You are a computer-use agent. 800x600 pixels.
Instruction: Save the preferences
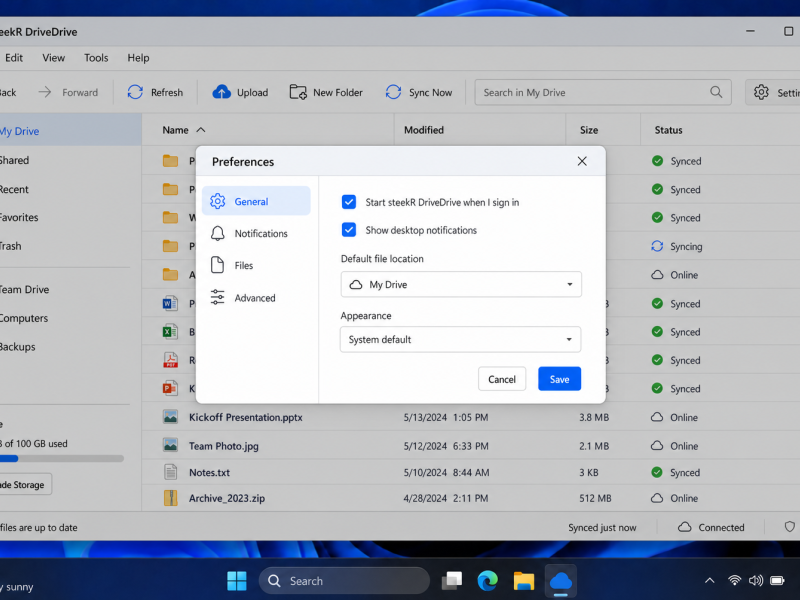[560, 379]
